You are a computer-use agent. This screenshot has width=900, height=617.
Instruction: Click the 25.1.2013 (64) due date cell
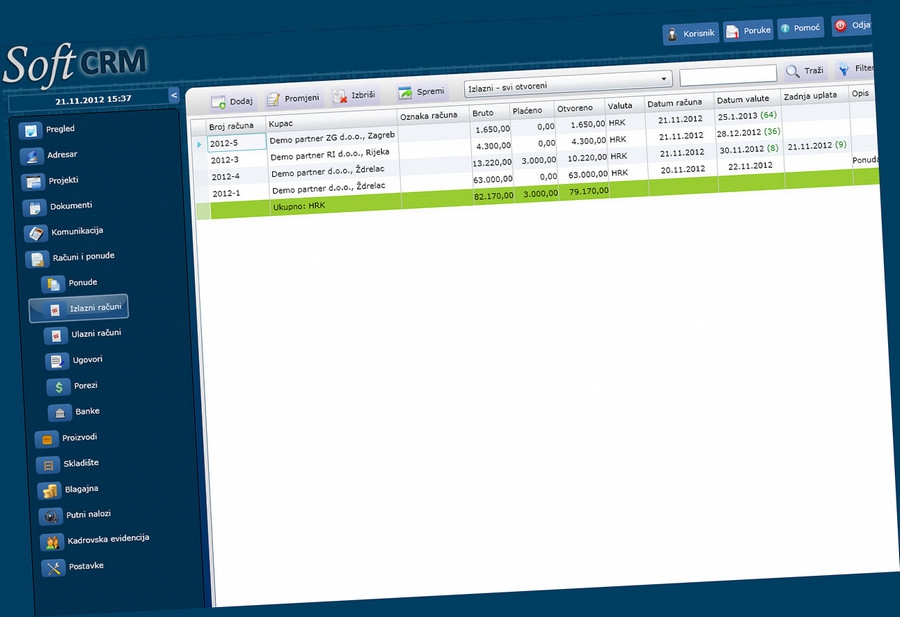point(747,116)
